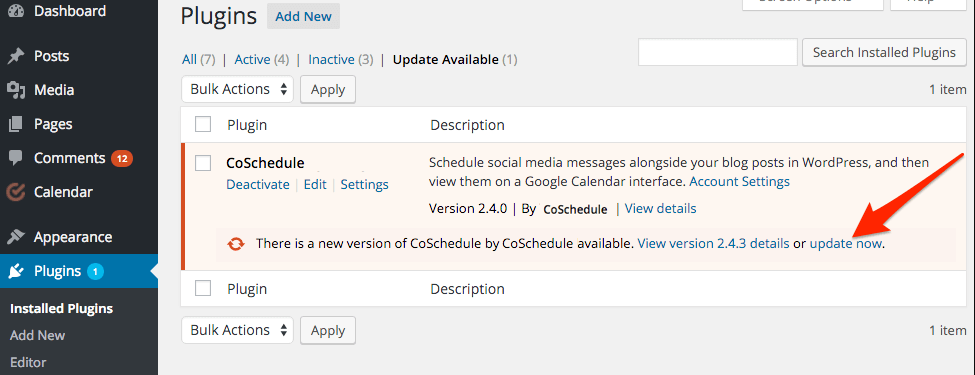Click Add New button beside Plugins heading
Screen dimensions: 975x375
(303, 17)
